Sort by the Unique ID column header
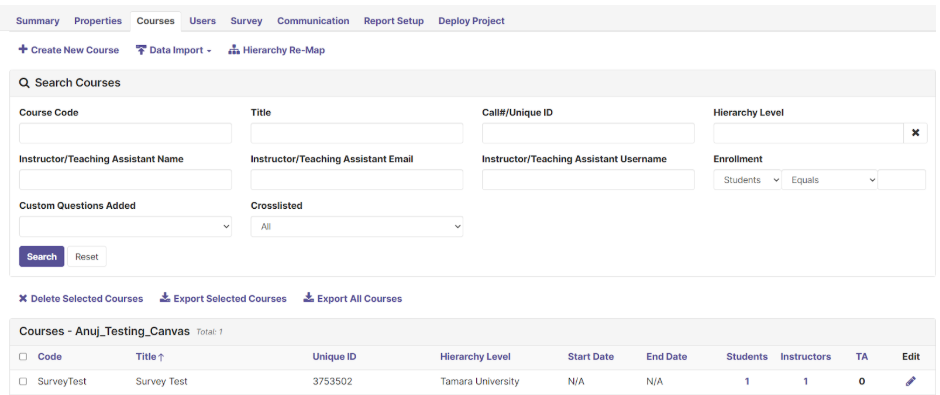The image size is (940, 395). 335,357
